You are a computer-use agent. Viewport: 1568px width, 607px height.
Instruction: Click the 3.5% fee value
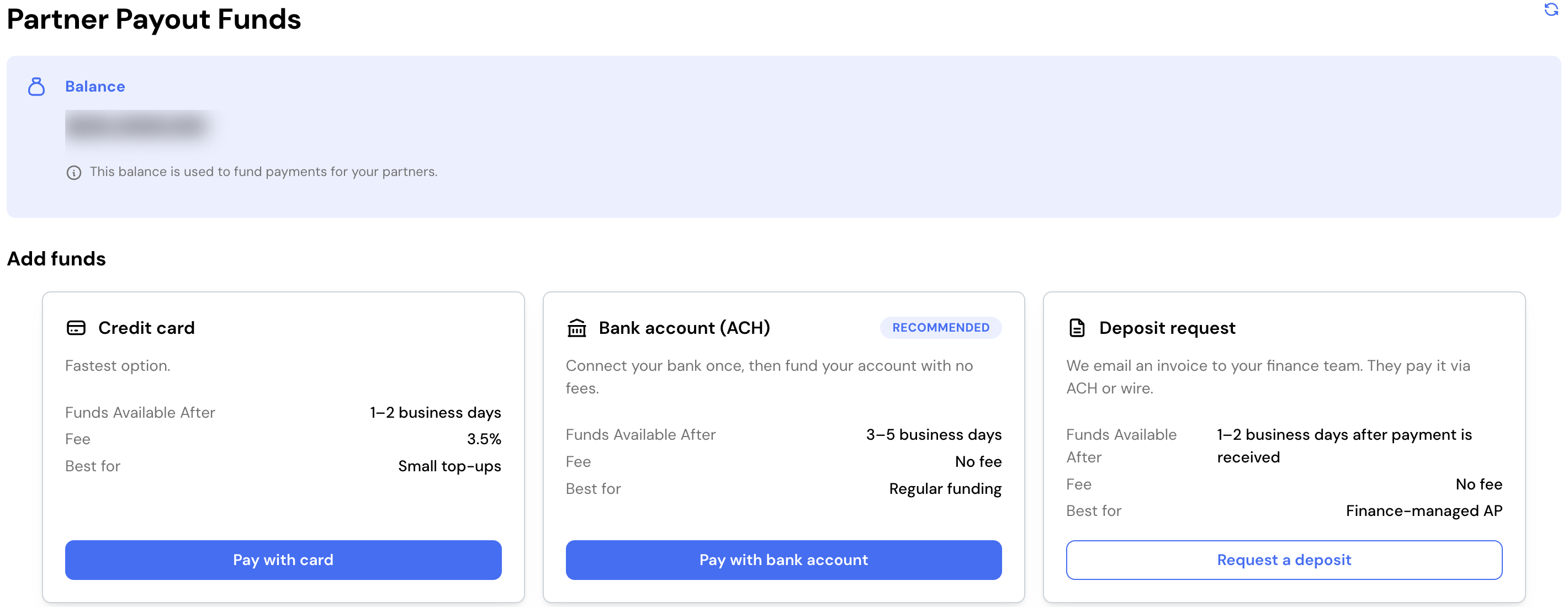484,439
